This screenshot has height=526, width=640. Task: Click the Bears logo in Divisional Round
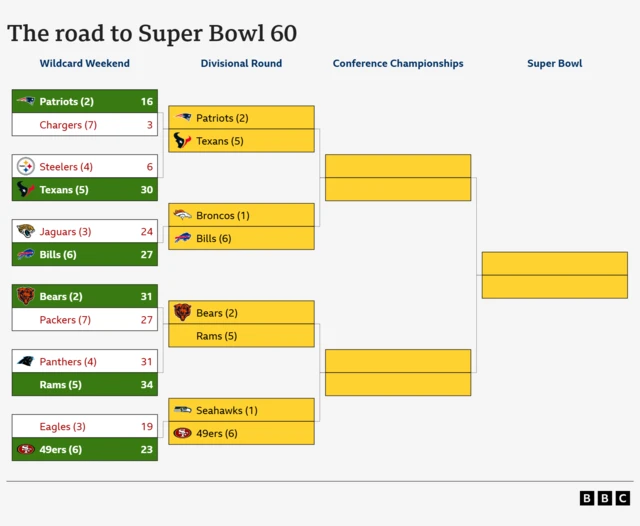[182, 312]
